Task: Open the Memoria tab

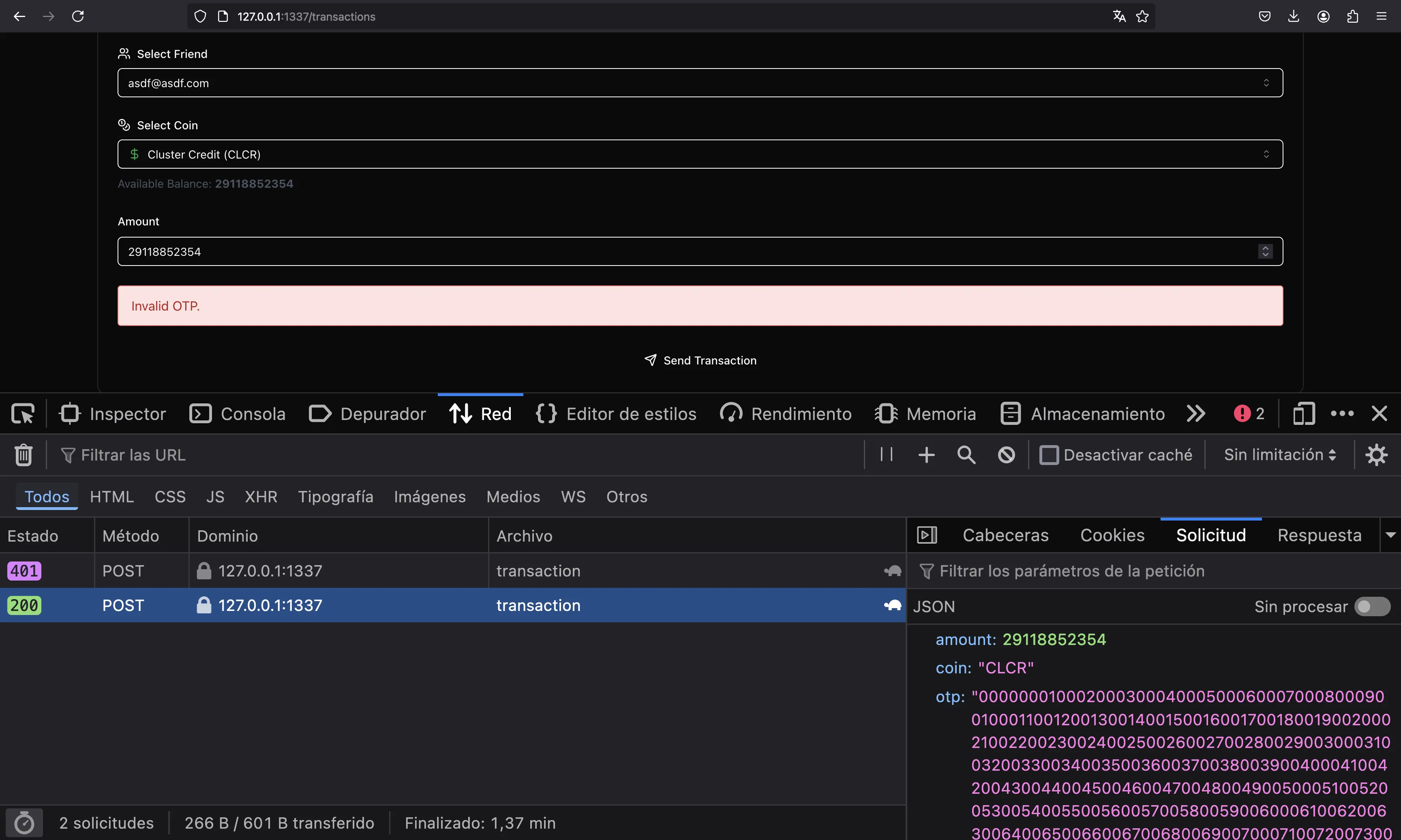Action: point(925,414)
